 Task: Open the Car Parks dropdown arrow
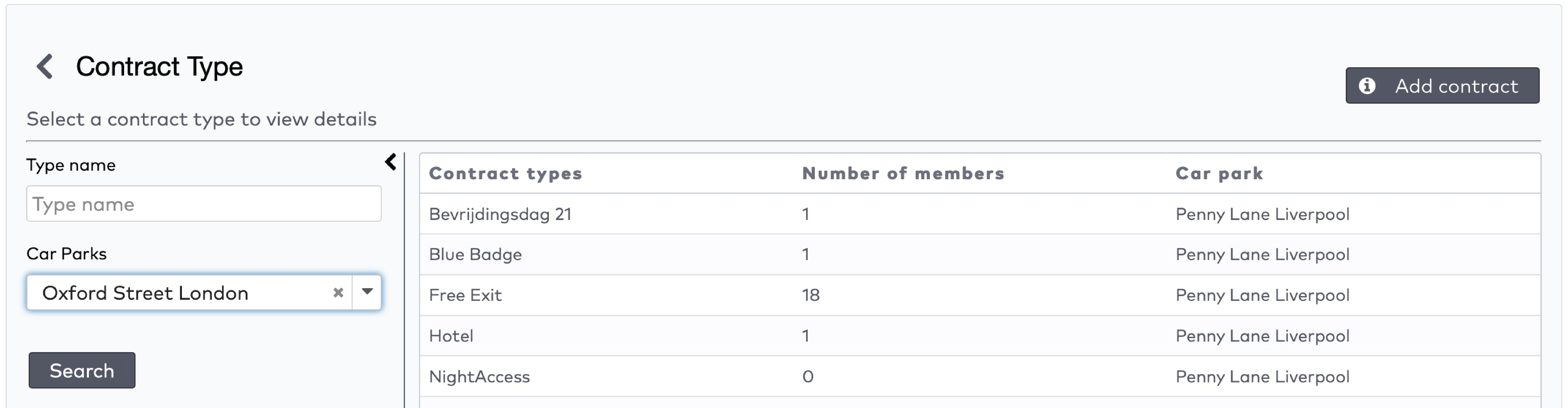(367, 292)
